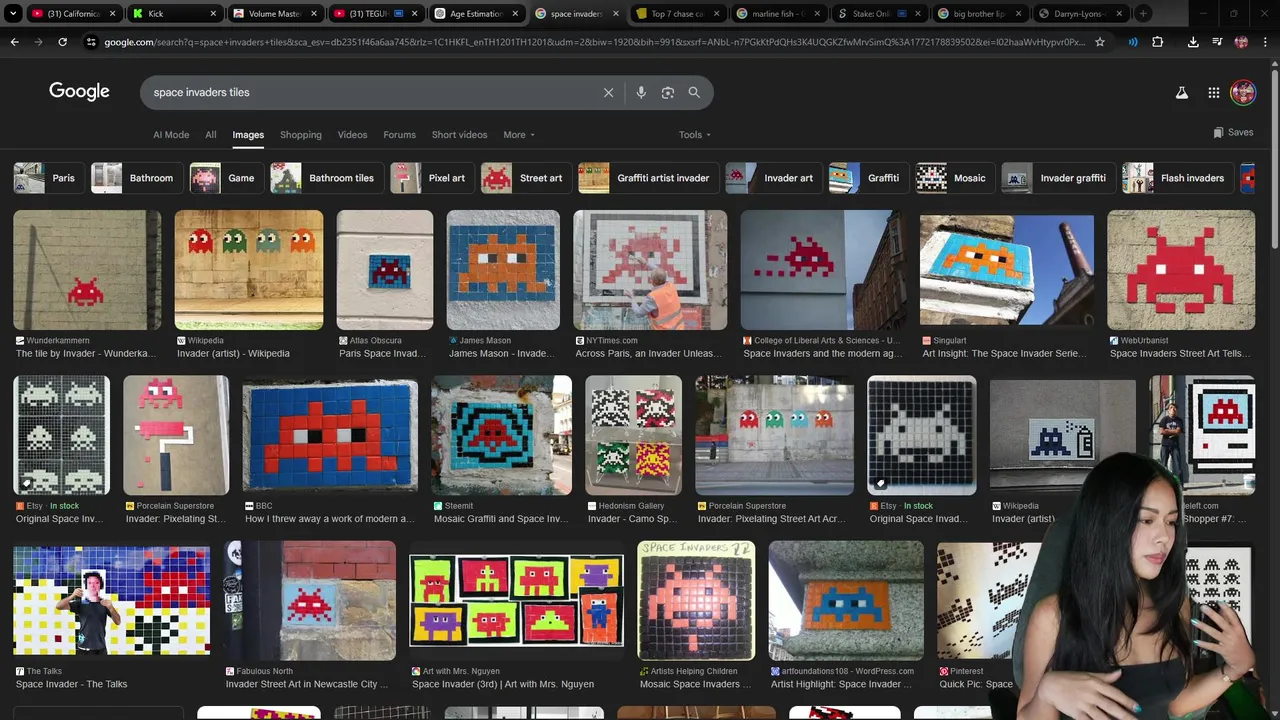Screen dimensions: 1280x720
Task: Switch to the AI Mode tab
Action: click(x=171, y=135)
